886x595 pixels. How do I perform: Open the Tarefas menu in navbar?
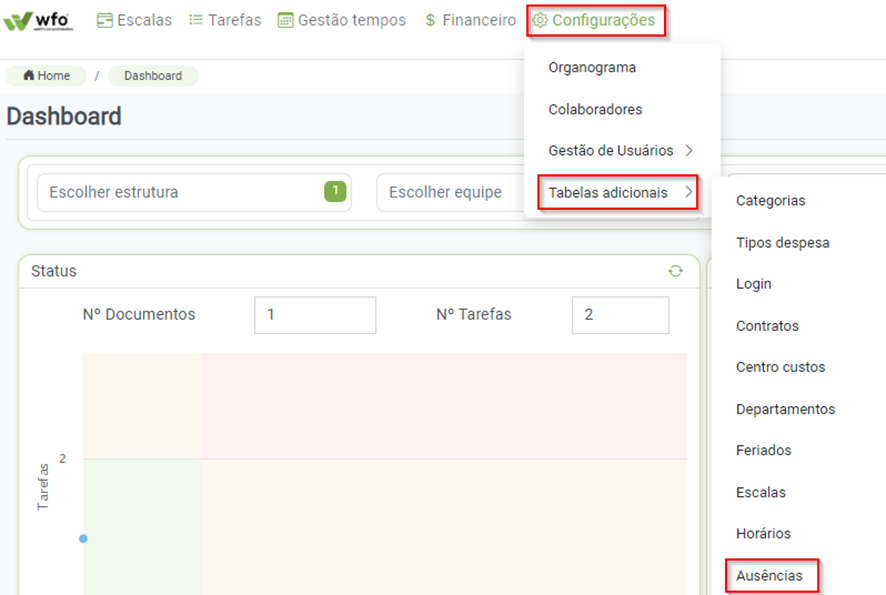[225, 20]
